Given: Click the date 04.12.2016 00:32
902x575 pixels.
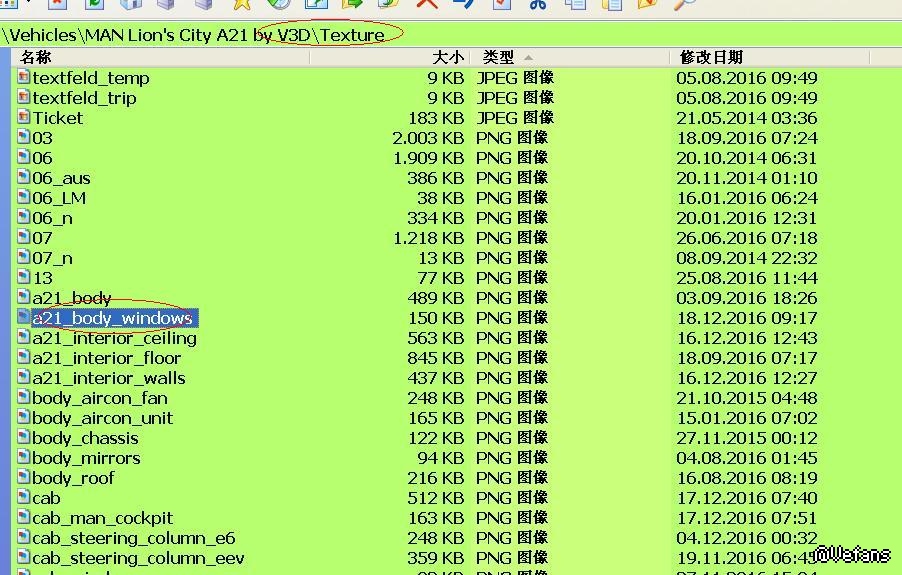Looking at the screenshot, I should coord(747,538).
